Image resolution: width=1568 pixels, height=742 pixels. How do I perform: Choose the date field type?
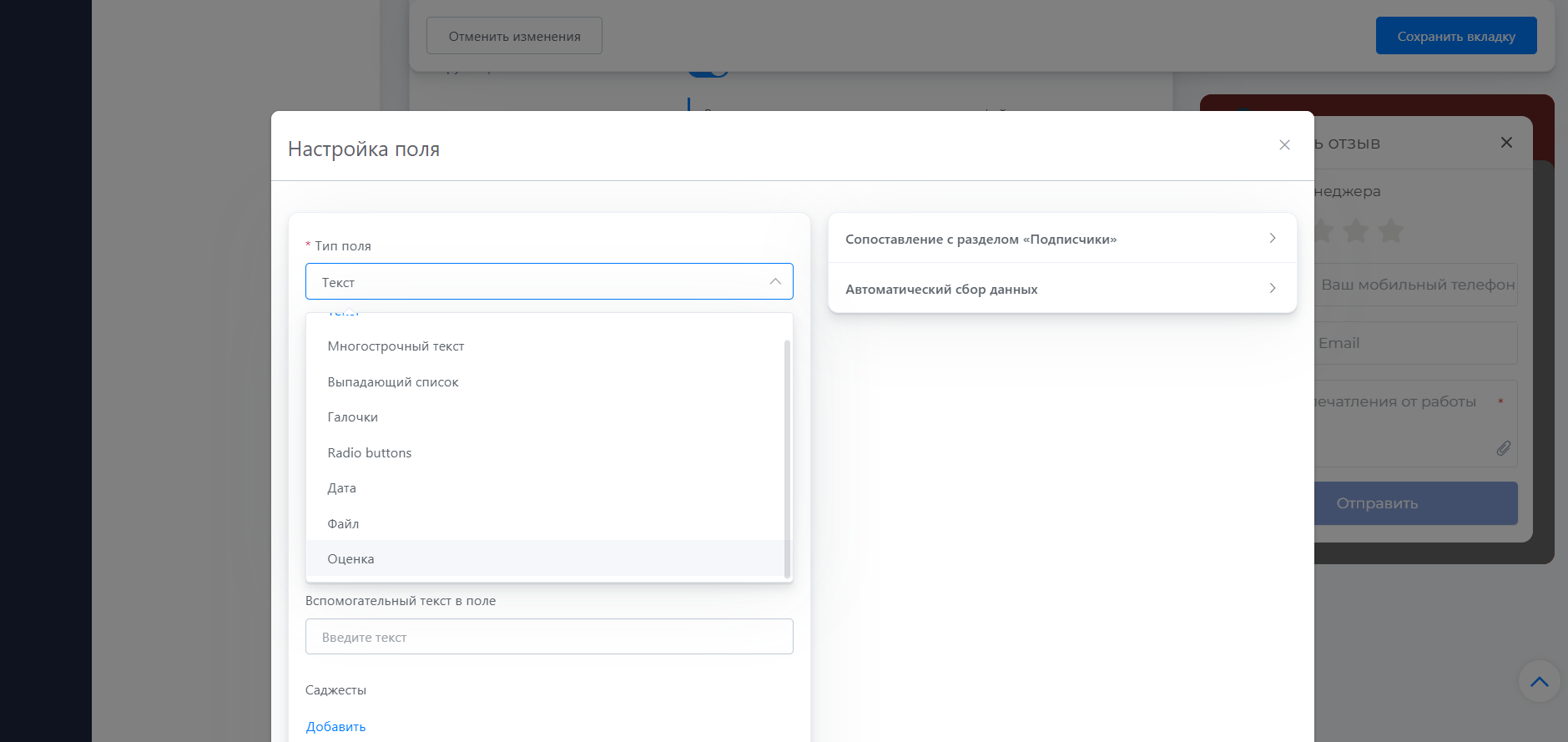[341, 488]
